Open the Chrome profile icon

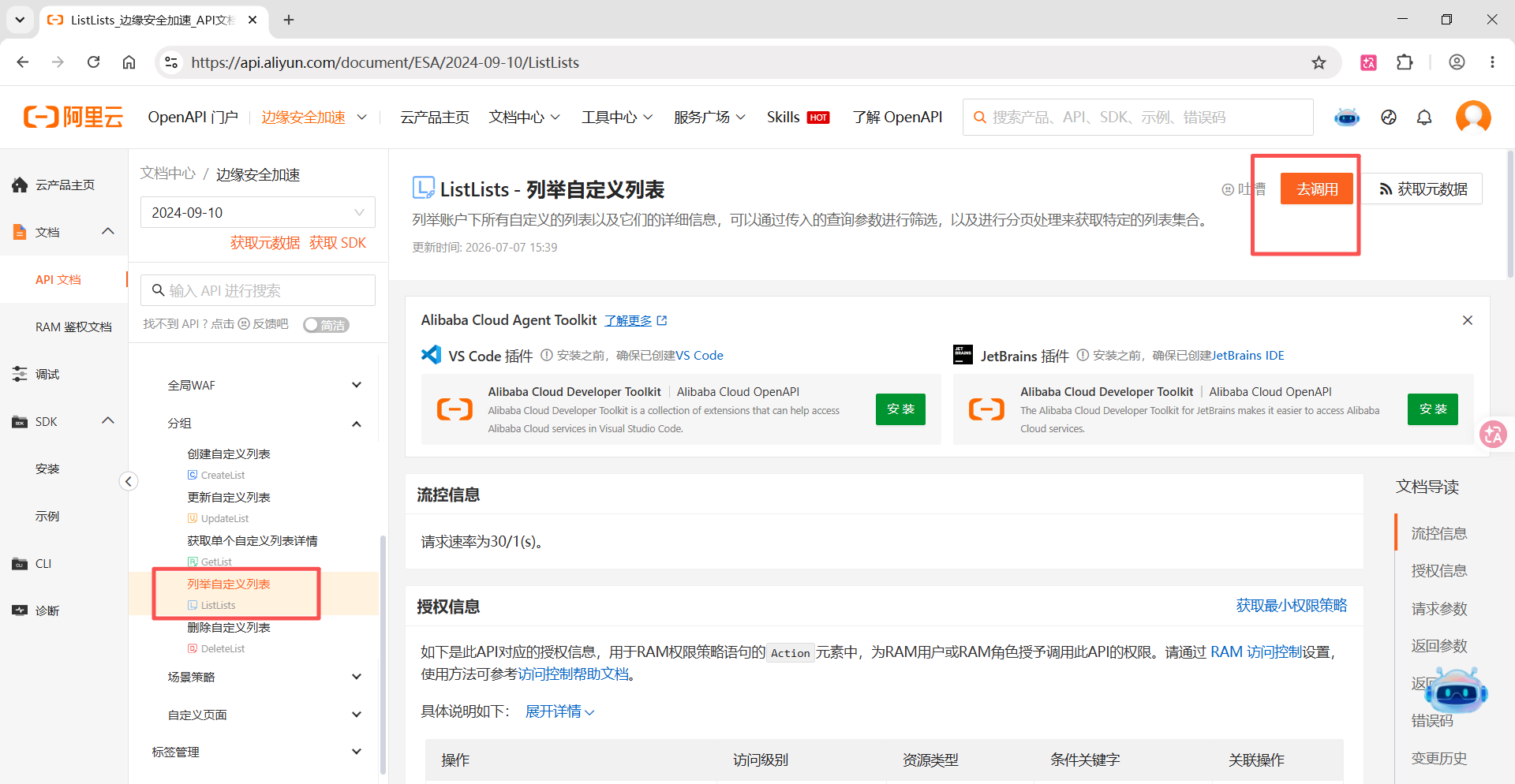1457,62
